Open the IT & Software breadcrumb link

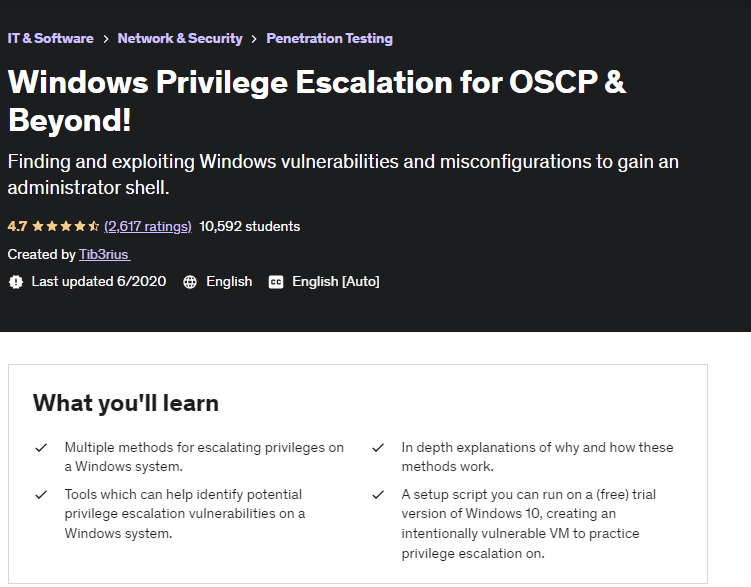(50, 38)
